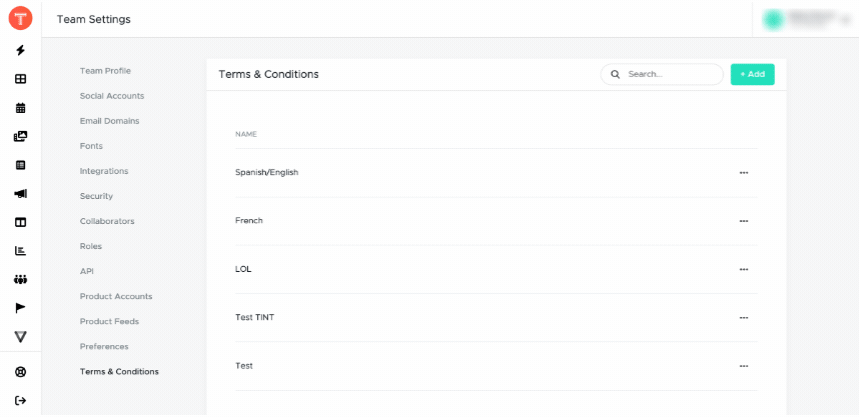Screen dimensions: 861x417
Task: Click the Test terms entry
Action: click(x=244, y=366)
